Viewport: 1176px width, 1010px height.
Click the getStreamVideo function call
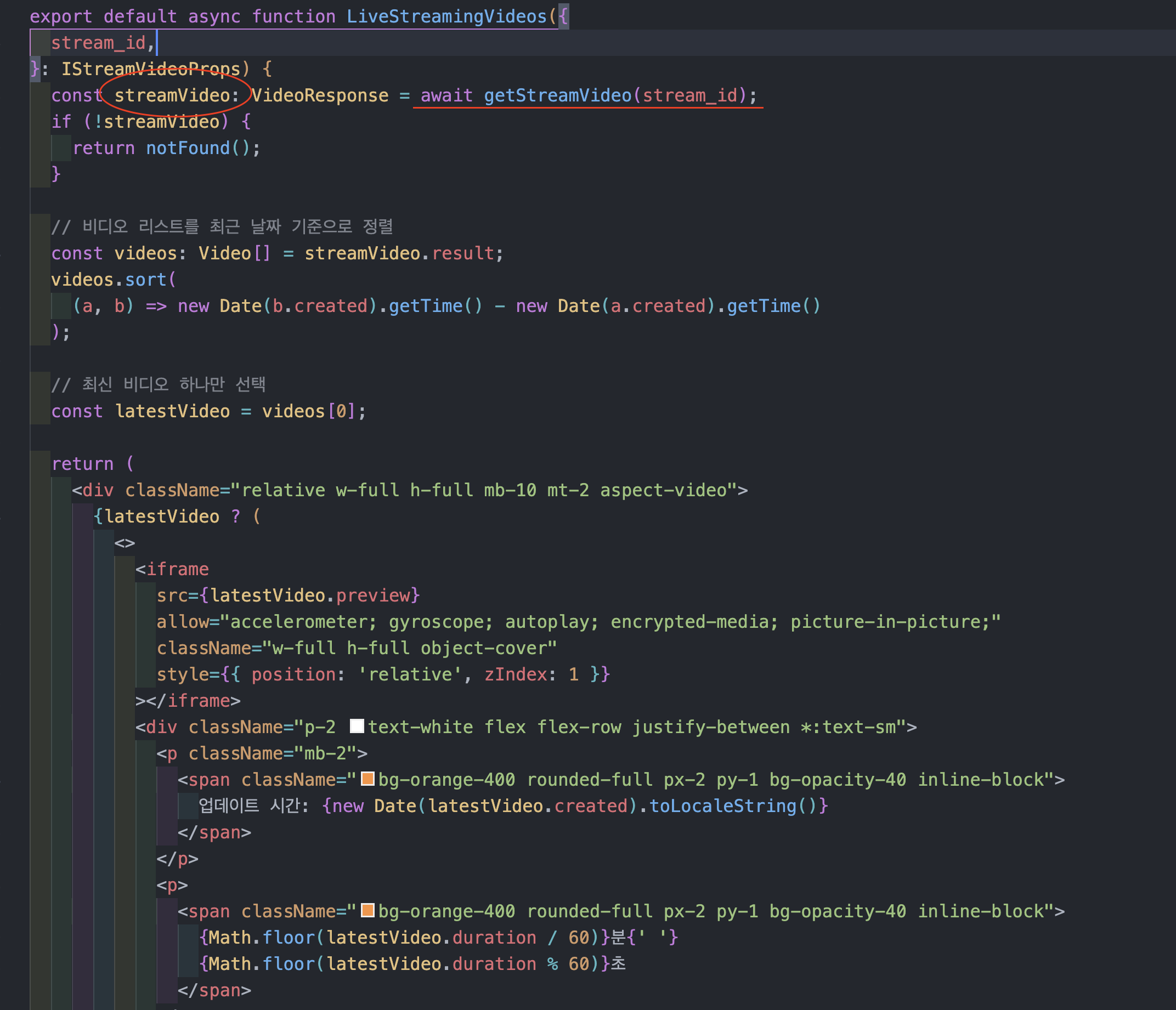click(557, 95)
